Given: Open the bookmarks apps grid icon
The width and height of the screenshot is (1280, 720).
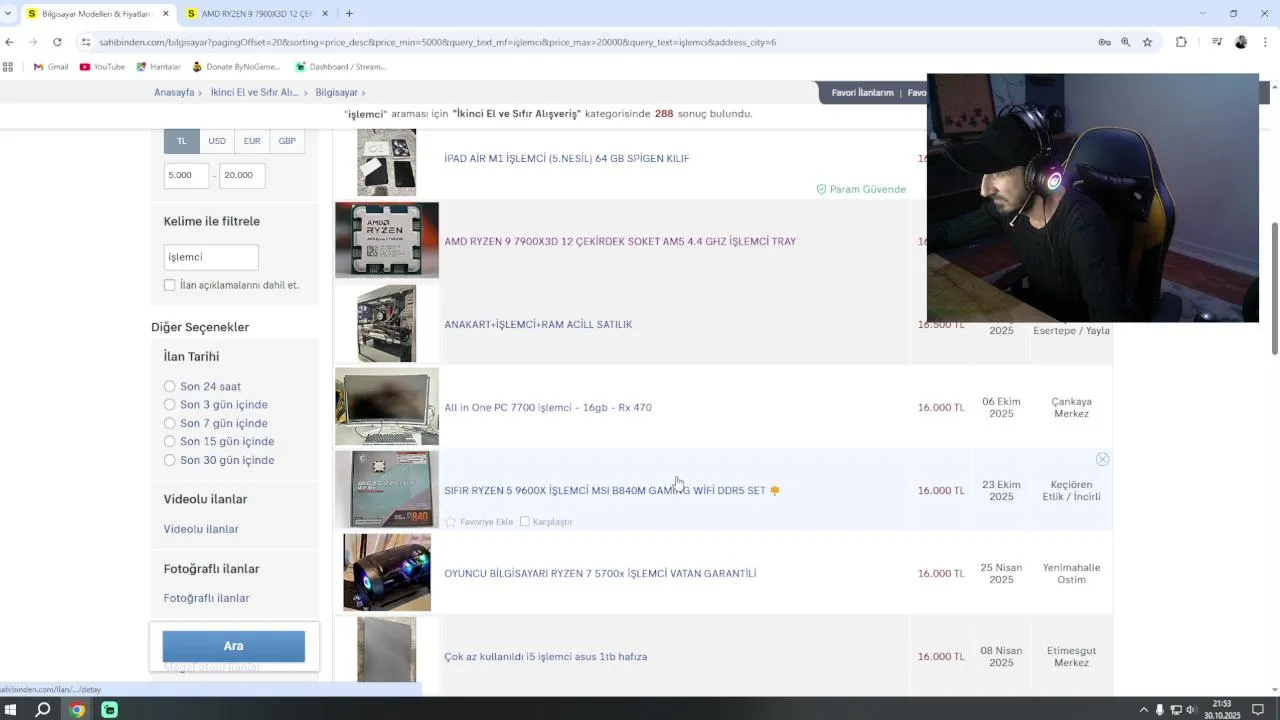Looking at the screenshot, I should coord(8,67).
